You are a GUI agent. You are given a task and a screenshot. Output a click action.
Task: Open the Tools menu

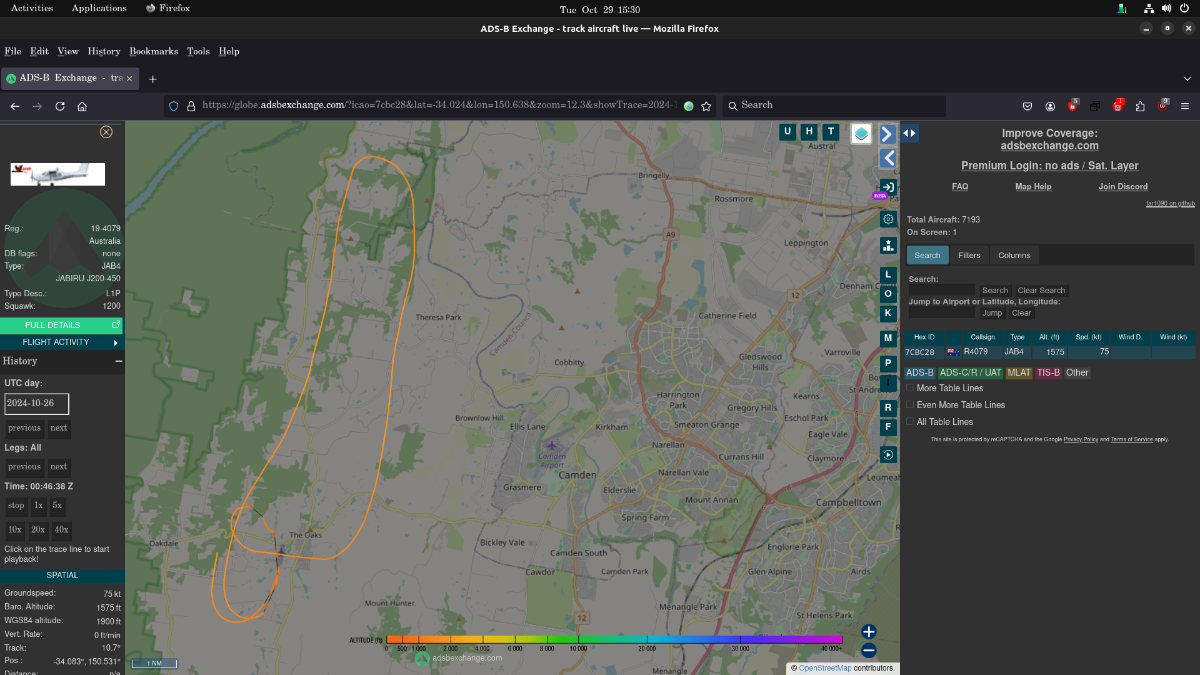pos(198,51)
